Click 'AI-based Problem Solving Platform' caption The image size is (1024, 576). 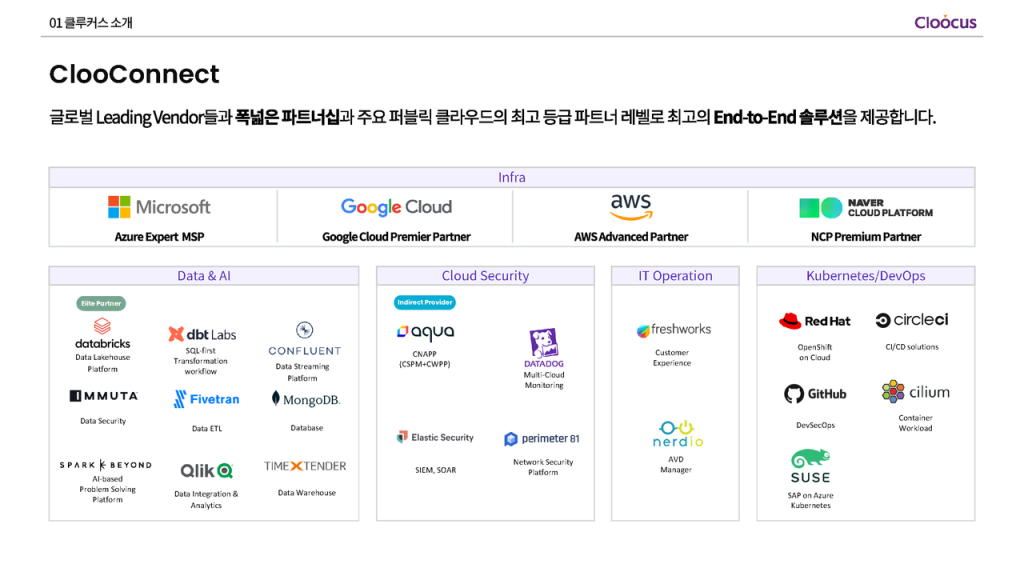pyautogui.click(x=107, y=489)
